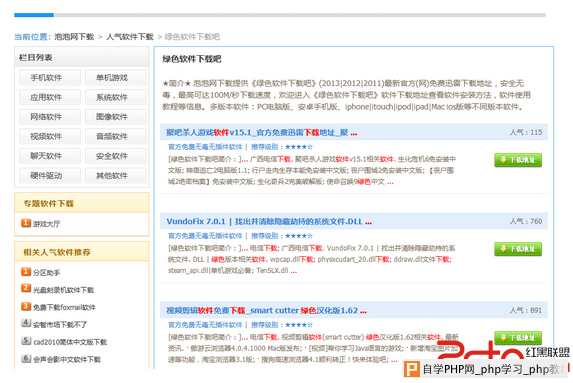Click the top progress bar
This screenshot has height=383, width=573.
click(x=280, y=15)
